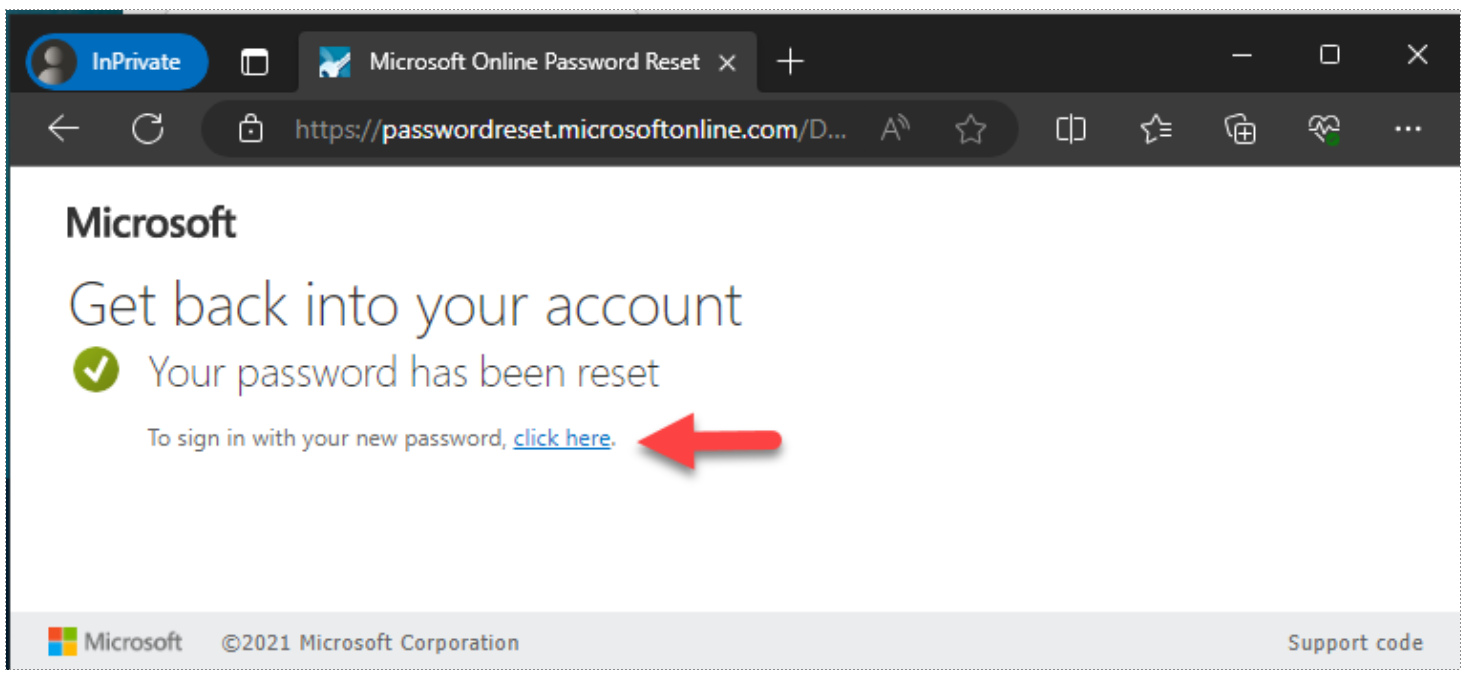This screenshot has width=1476, height=679.
Task: Maximize the browser window
Action: [x=1329, y=55]
